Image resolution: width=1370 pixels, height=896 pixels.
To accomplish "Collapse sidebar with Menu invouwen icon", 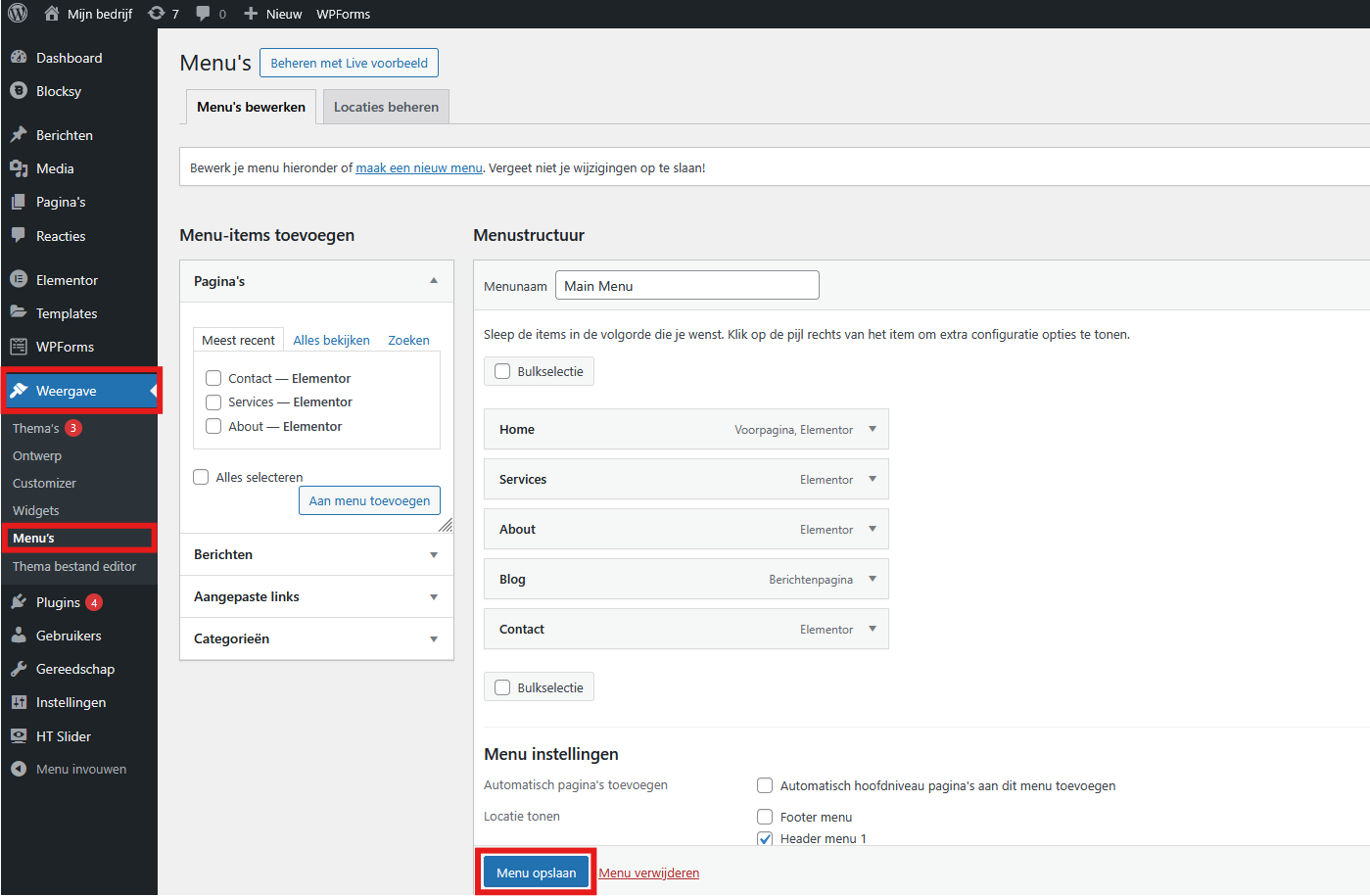I will click(x=19, y=770).
